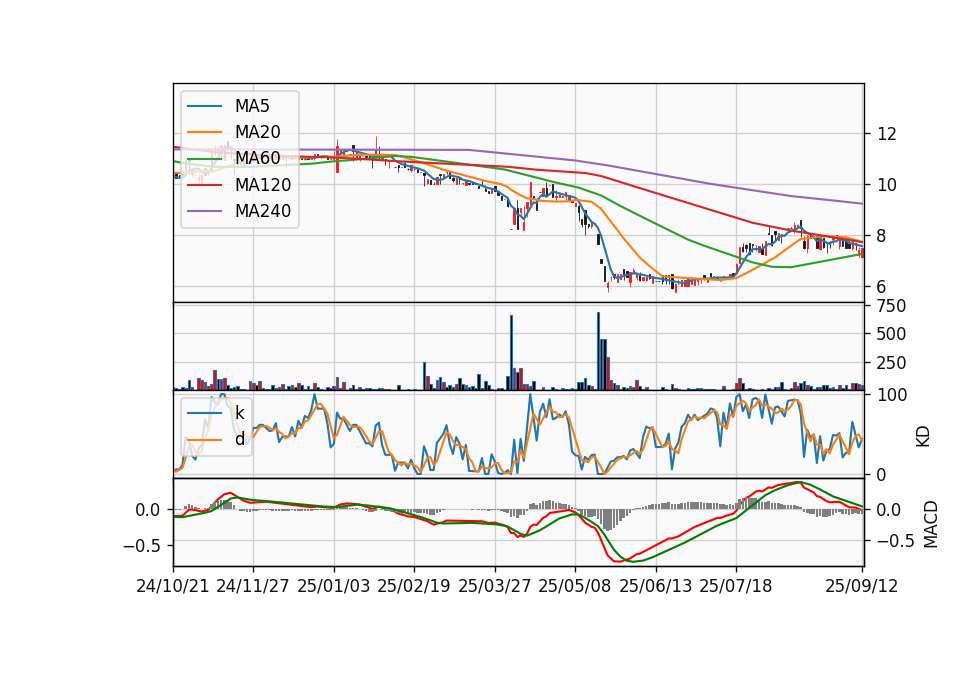960x690 pixels.
Task: Click the MA60 legend label
Action: [x=257, y=158]
